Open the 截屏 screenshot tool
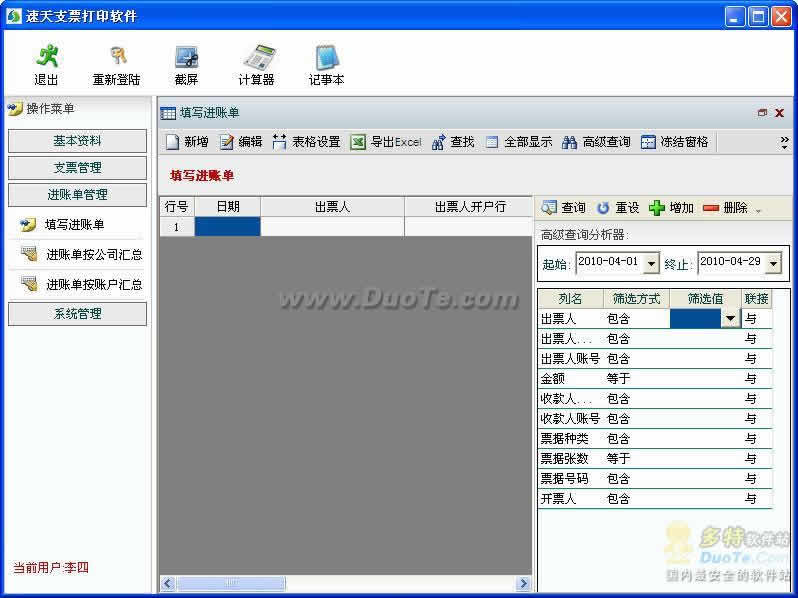This screenshot has width=798, height=598. (186, 65)
